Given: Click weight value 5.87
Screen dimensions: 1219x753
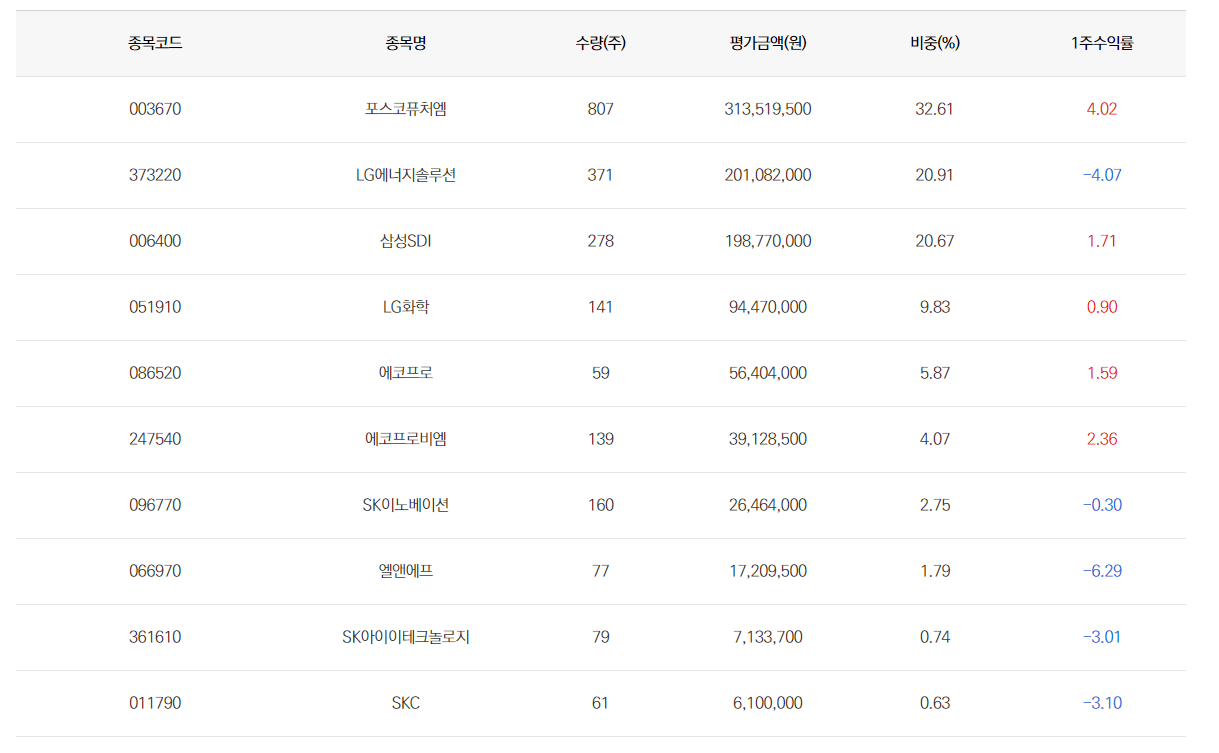Looking at the screenshot, I should [x=935, y=373].
